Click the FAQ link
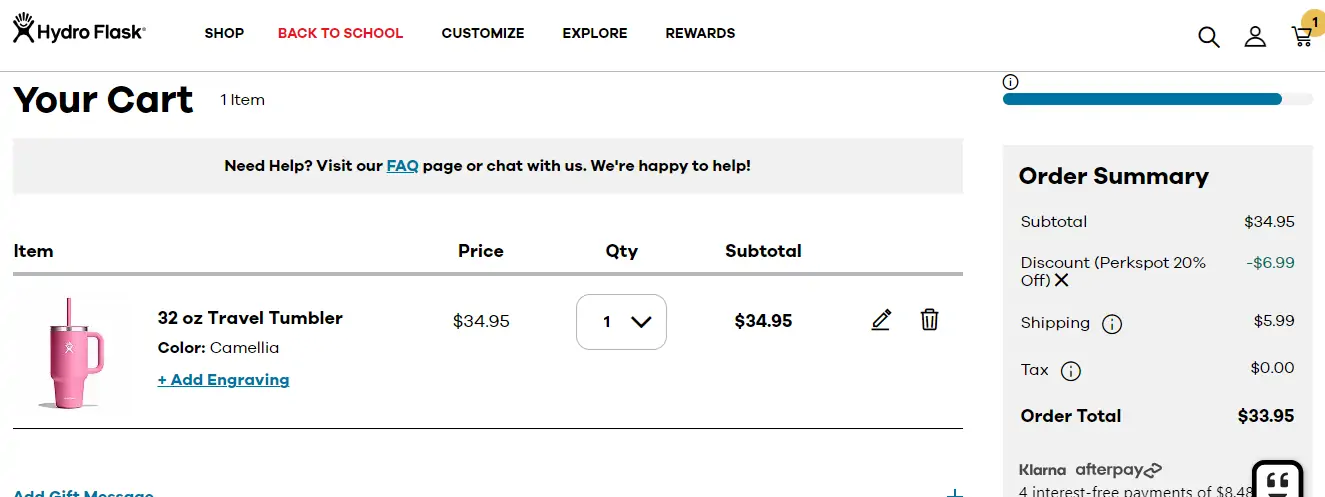1325x497 pixels. coord(402,166)
